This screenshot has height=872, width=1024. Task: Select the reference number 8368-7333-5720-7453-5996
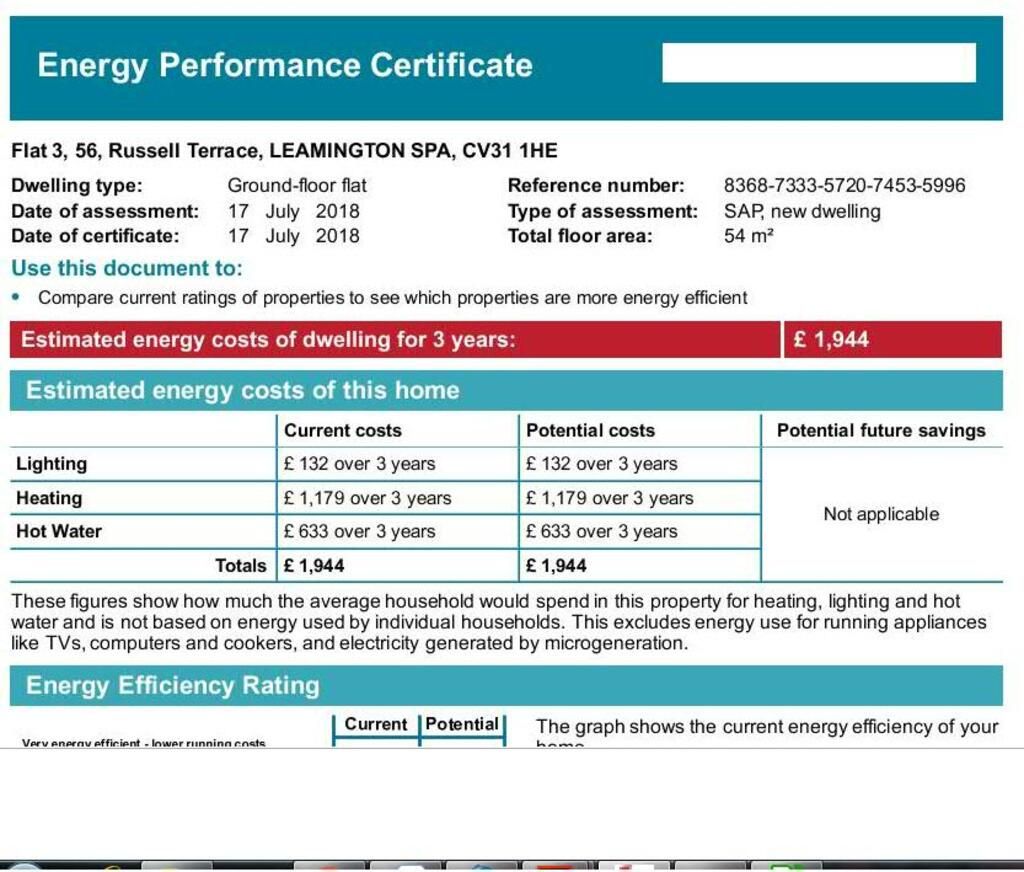(x=844, y=185)
